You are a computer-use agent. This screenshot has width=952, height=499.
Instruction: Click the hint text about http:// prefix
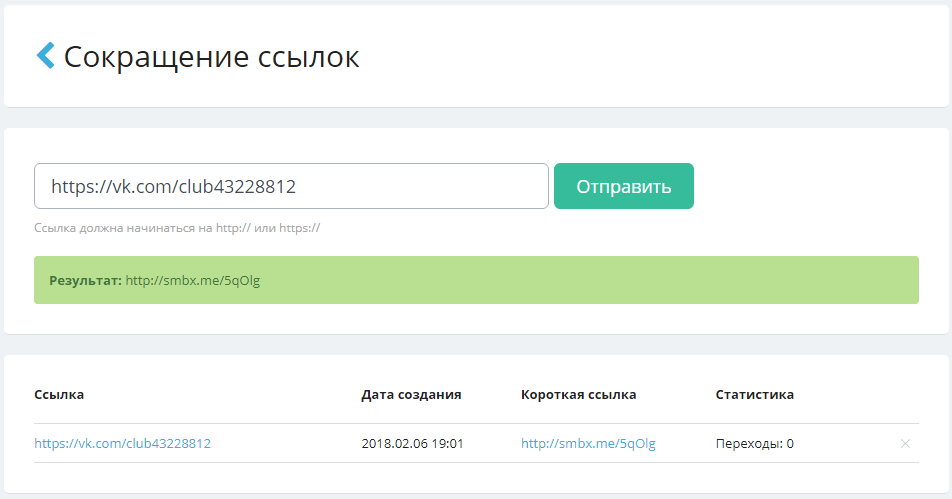click(176, 228)
